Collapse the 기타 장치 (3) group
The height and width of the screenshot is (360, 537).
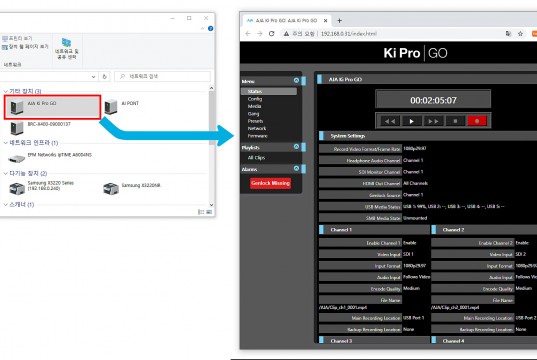(5, 91)
